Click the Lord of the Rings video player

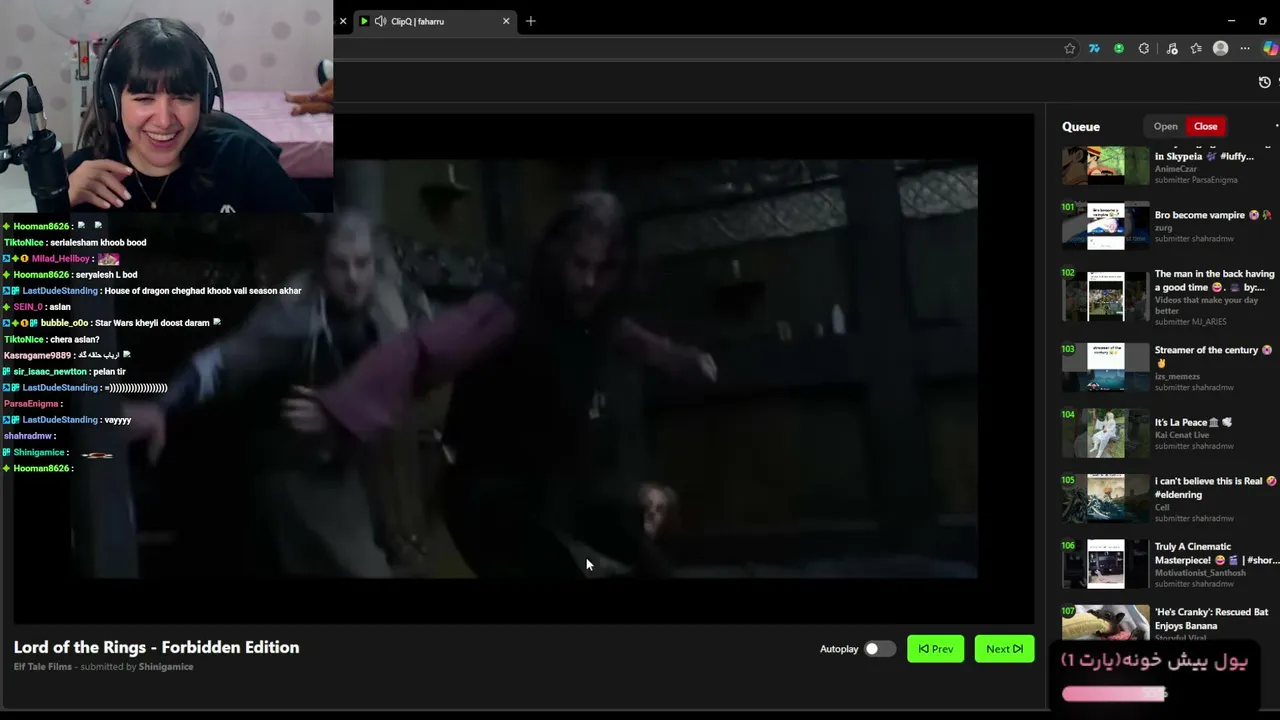[524, 368]
